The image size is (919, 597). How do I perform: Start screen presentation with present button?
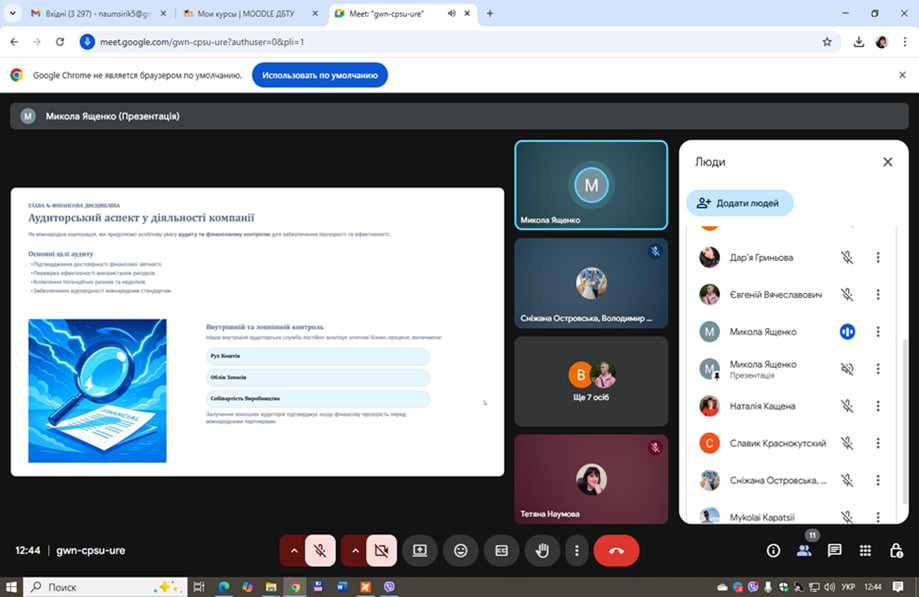coord(419,550)
